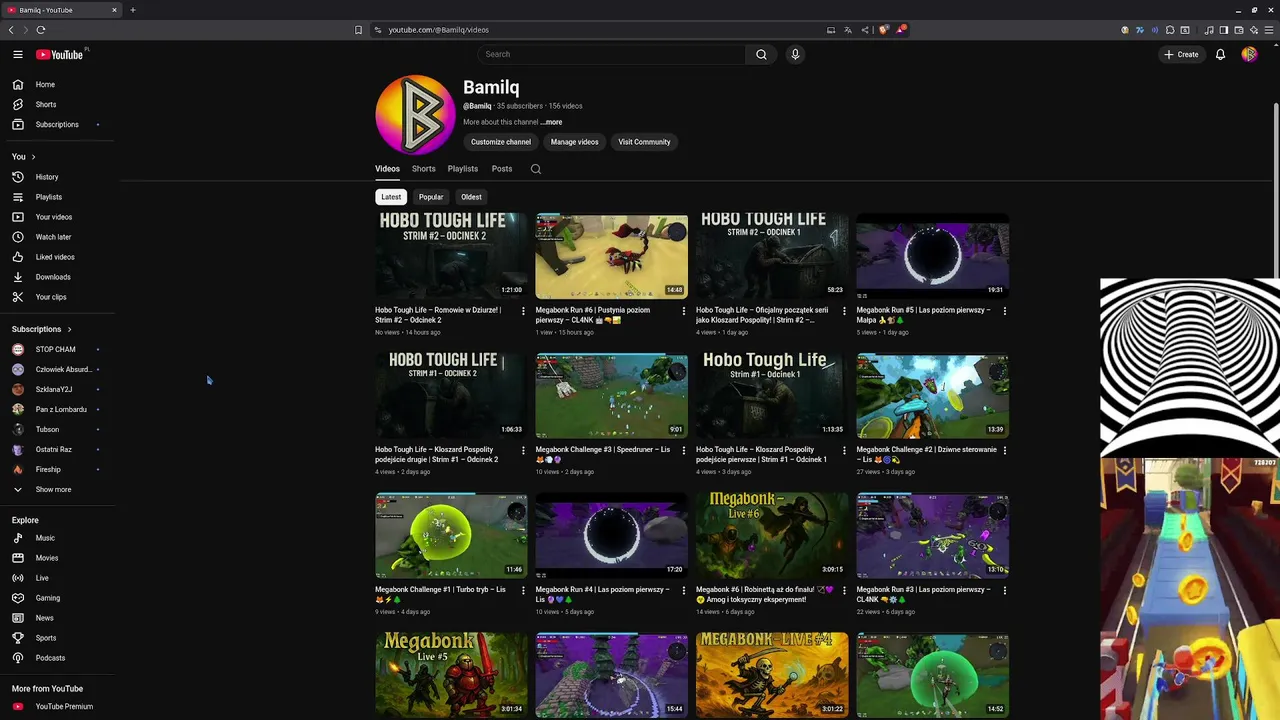Click the Create button

pyautogui.click(x=1181, y=54)
